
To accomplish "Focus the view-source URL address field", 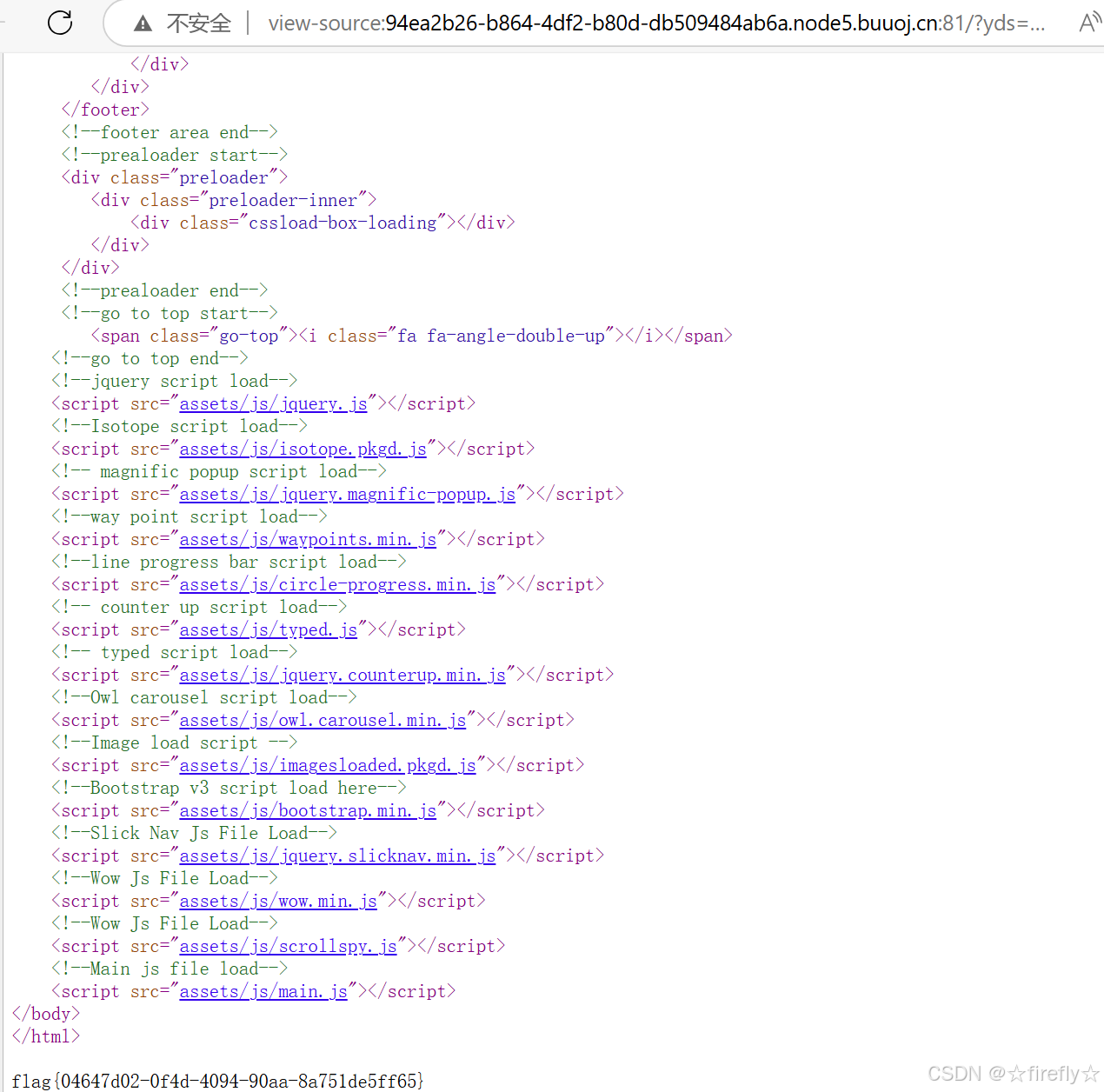I will (656, 23).
